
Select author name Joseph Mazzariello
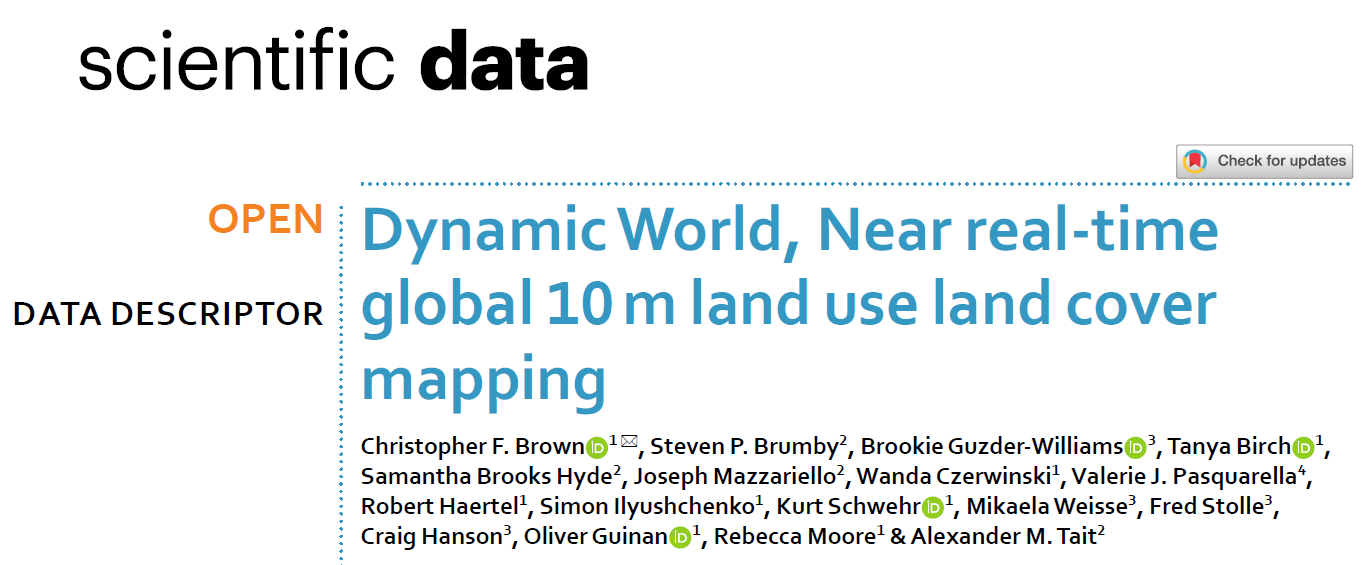tap(735, 477)
